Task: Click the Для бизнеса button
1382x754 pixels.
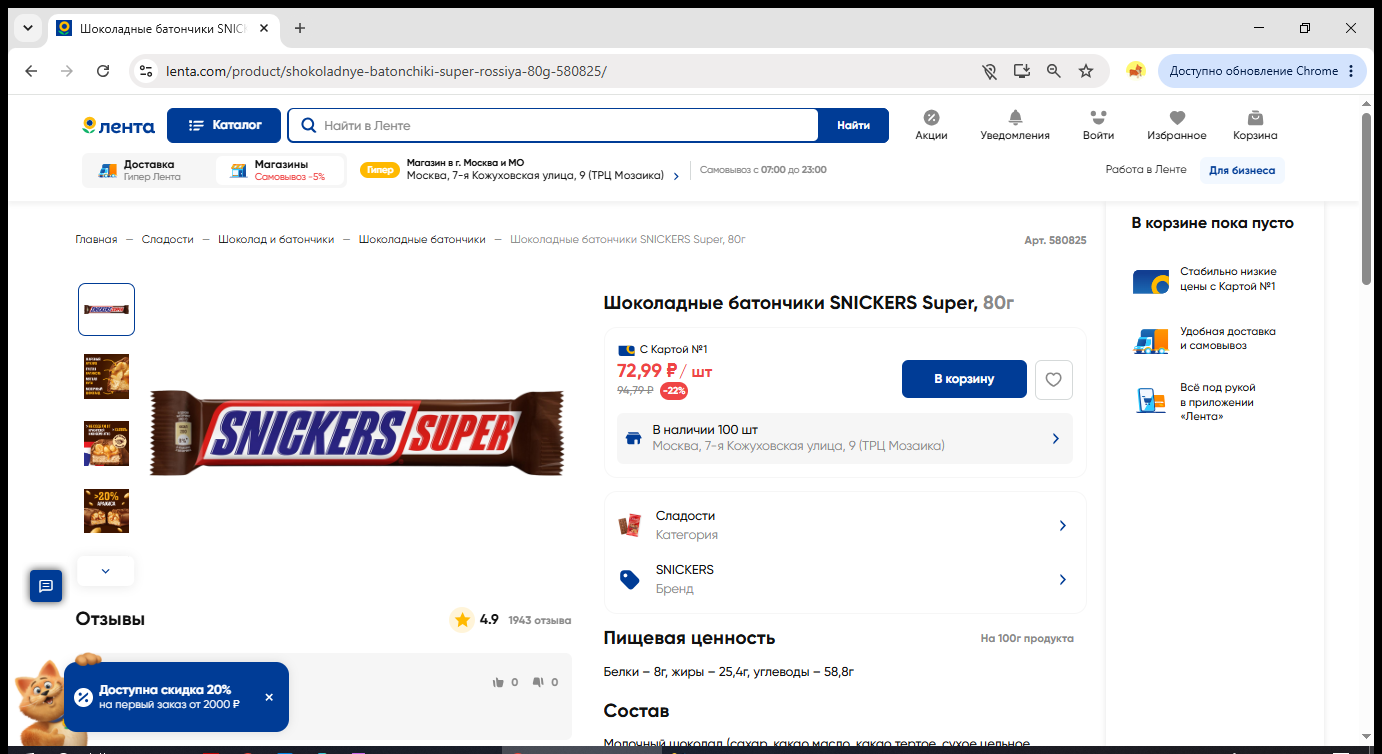Action: (x=1242, y=170)
